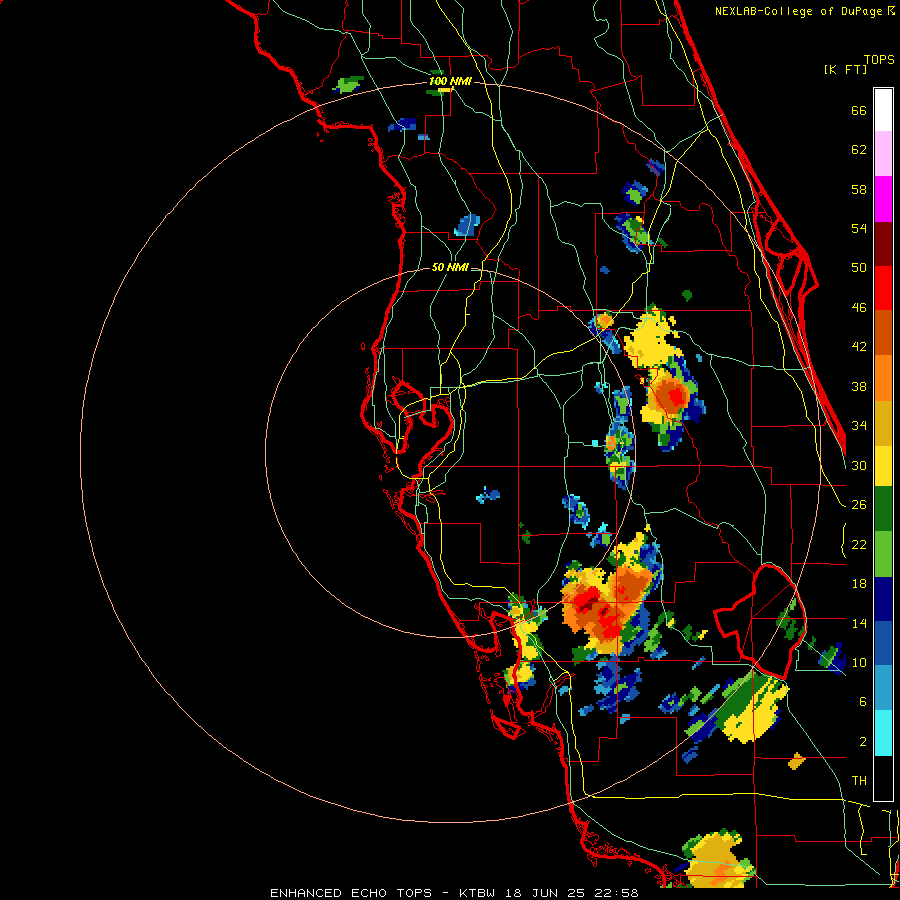This screenshot has width=900, height=900.
Task: Click the 10 value on the legend
Action: 859,662
